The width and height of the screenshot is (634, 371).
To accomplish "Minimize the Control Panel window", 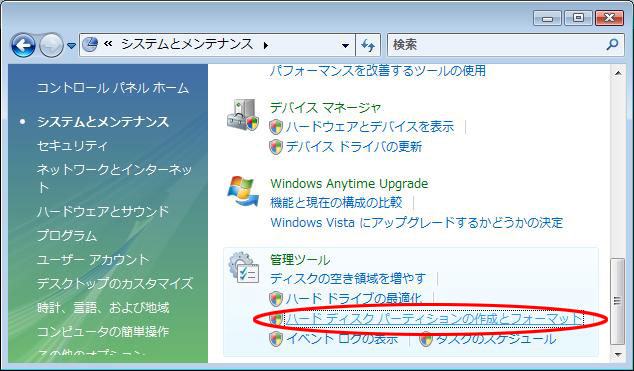I will (547, 19).
